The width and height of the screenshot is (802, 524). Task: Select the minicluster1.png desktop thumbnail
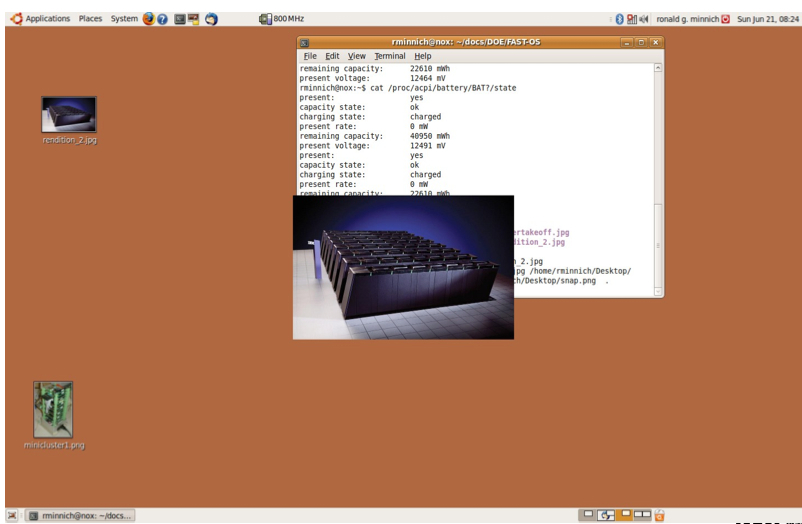tap(53, 409)
